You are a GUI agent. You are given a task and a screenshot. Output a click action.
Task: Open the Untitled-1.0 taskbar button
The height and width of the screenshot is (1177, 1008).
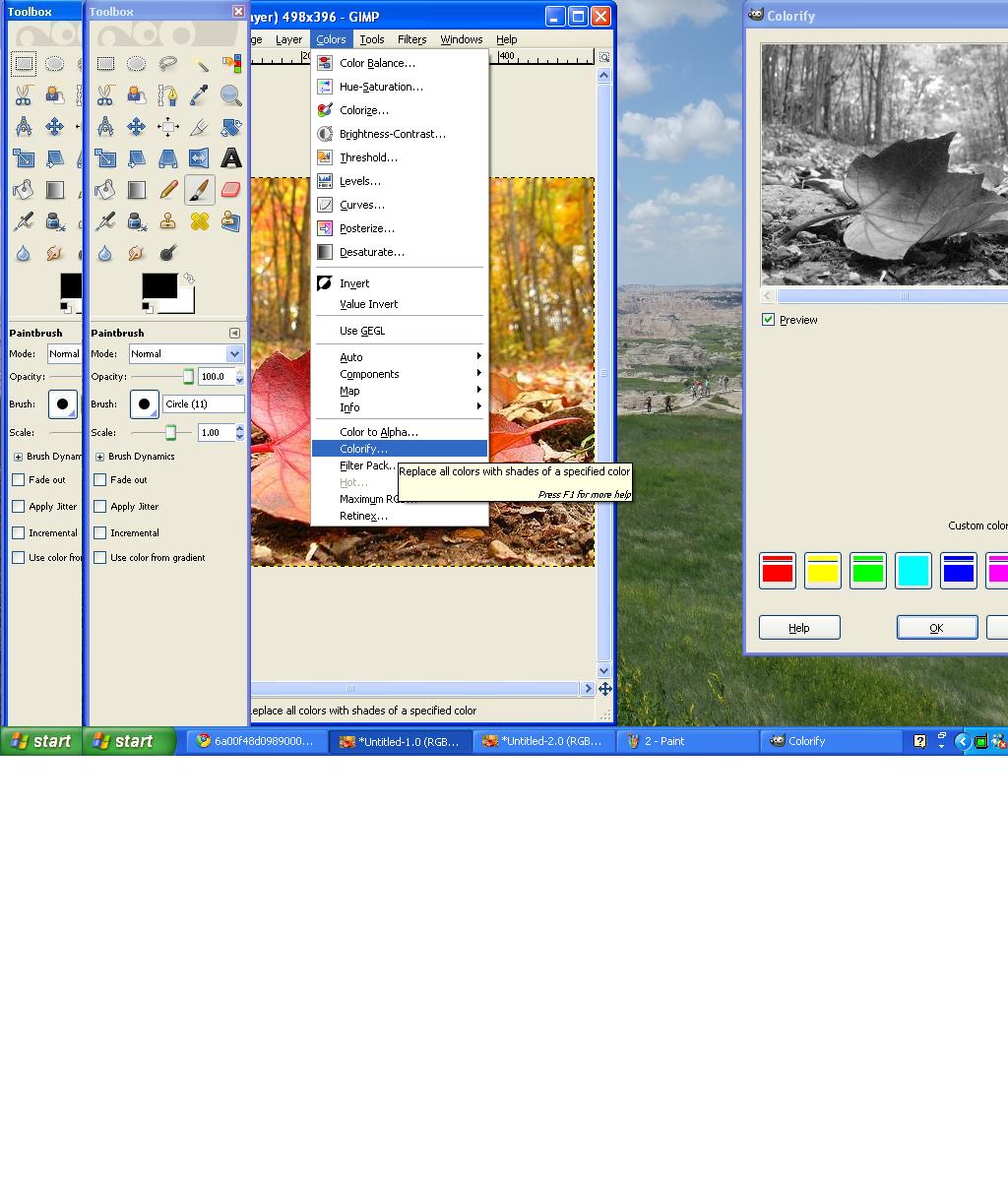[400, 741]
